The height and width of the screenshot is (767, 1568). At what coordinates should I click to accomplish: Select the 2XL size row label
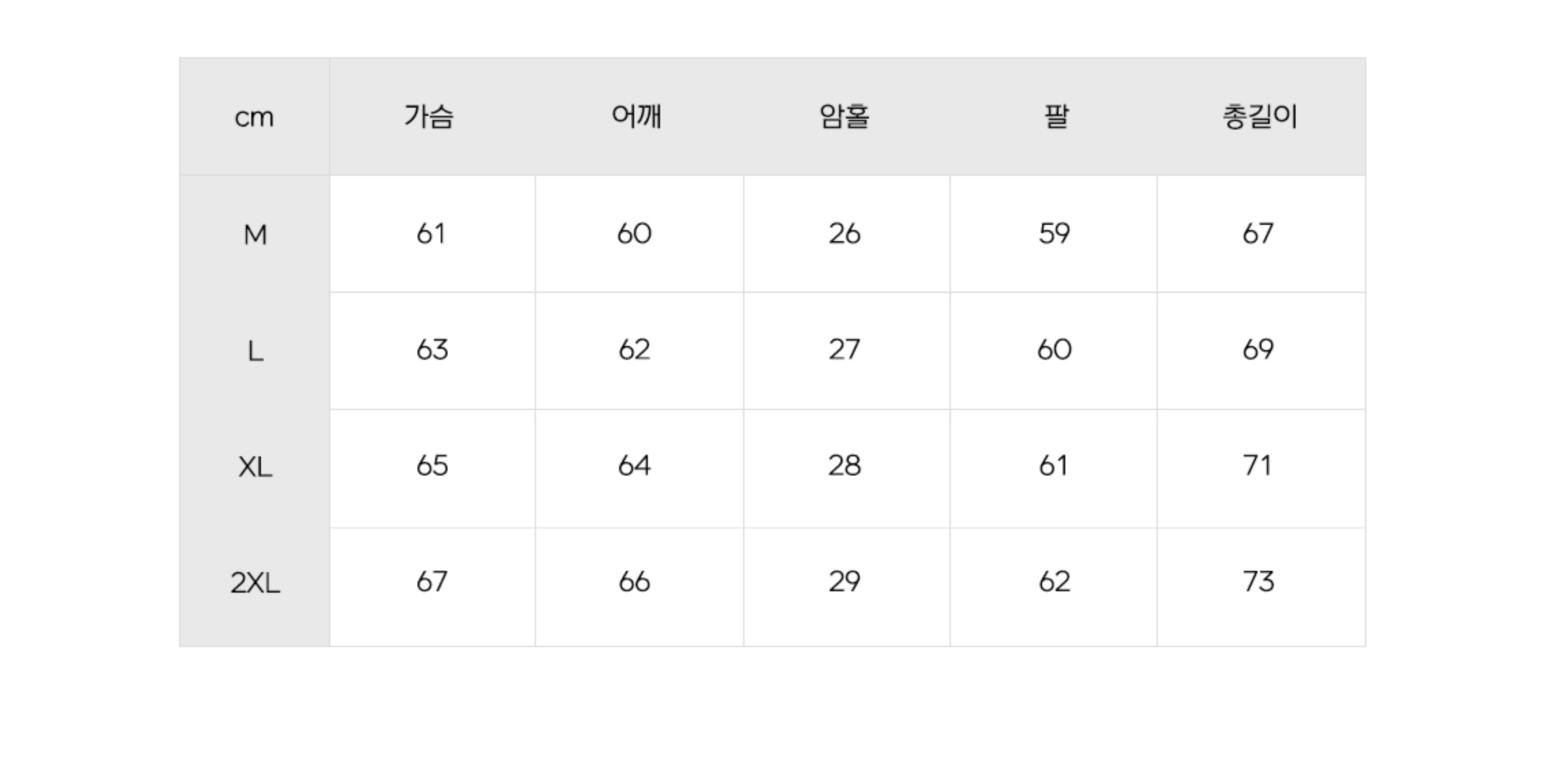pyautogui.click(x=255, y=583)
